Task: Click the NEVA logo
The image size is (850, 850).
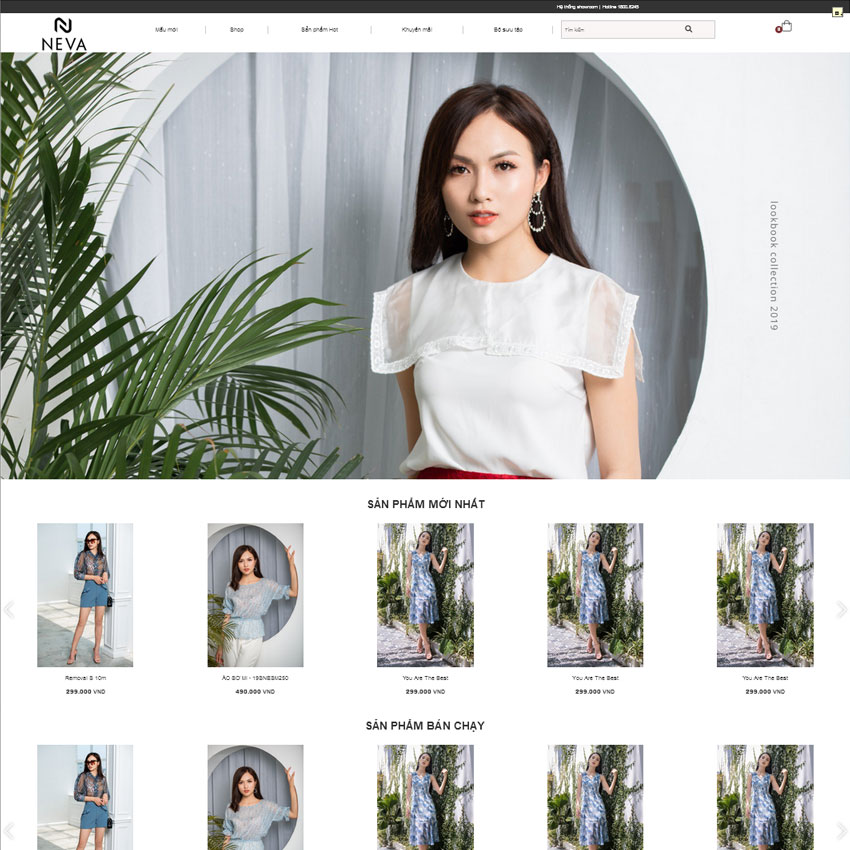Action: tap(64, 33)
